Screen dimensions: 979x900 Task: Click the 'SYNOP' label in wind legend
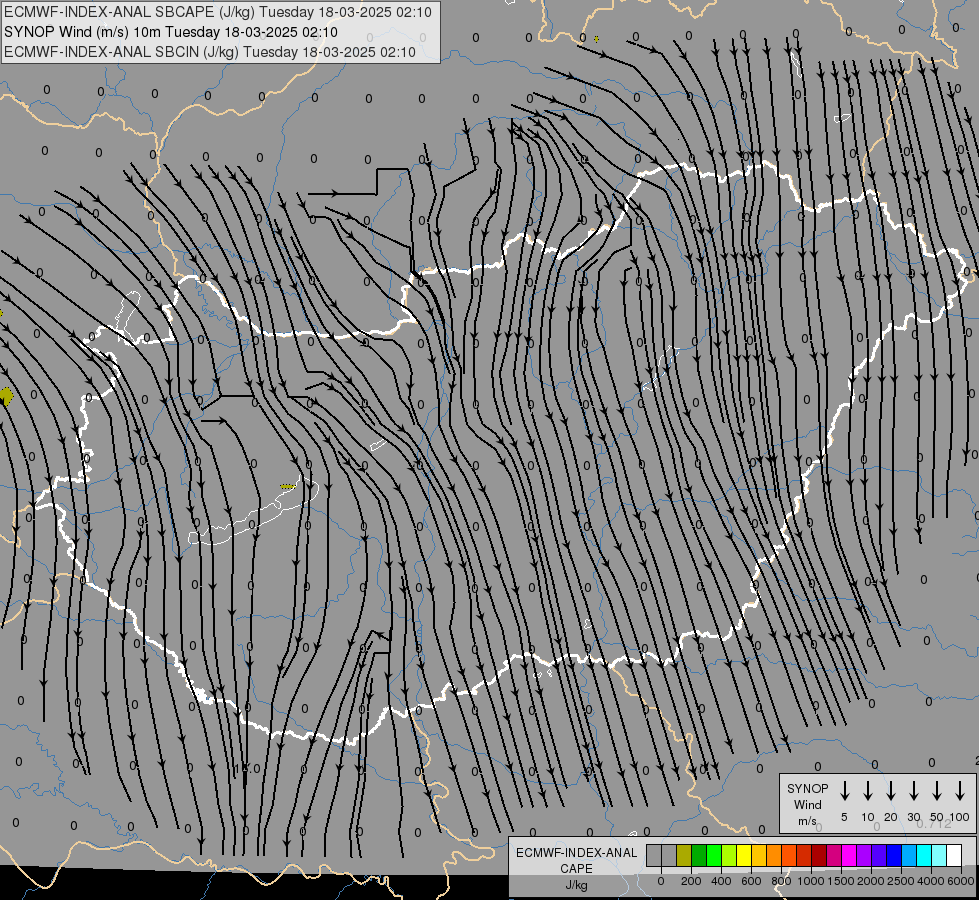(807, 788)
